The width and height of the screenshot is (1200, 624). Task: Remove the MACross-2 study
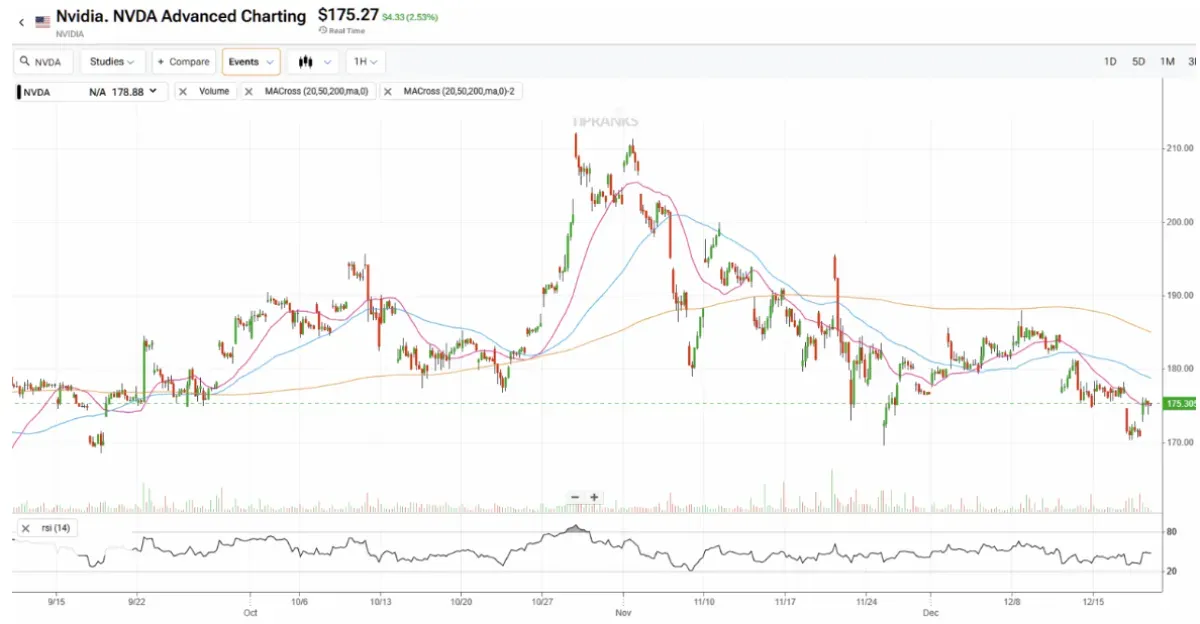click(389, 92)
